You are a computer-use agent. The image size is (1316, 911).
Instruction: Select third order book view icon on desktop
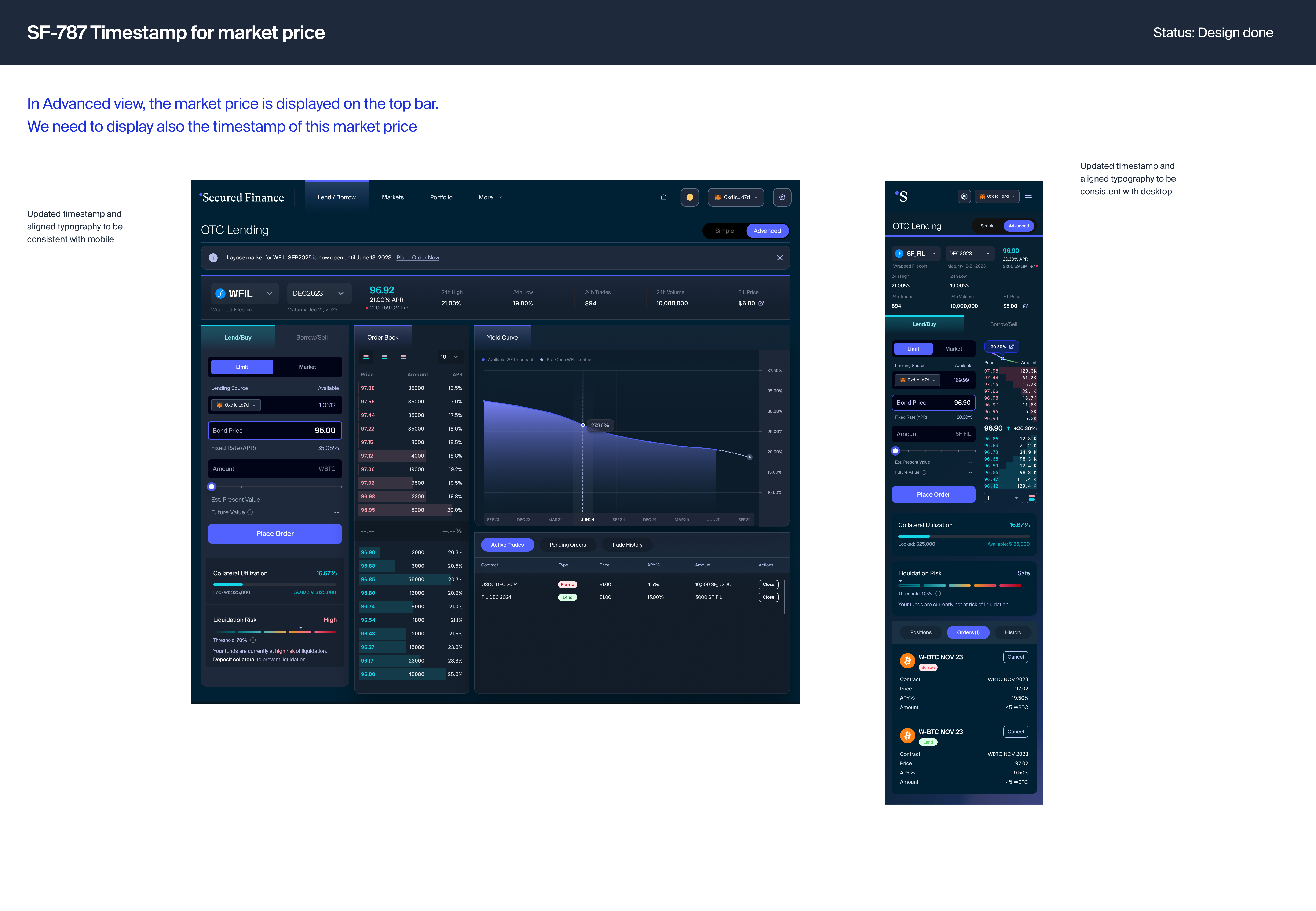coord(403,357)
